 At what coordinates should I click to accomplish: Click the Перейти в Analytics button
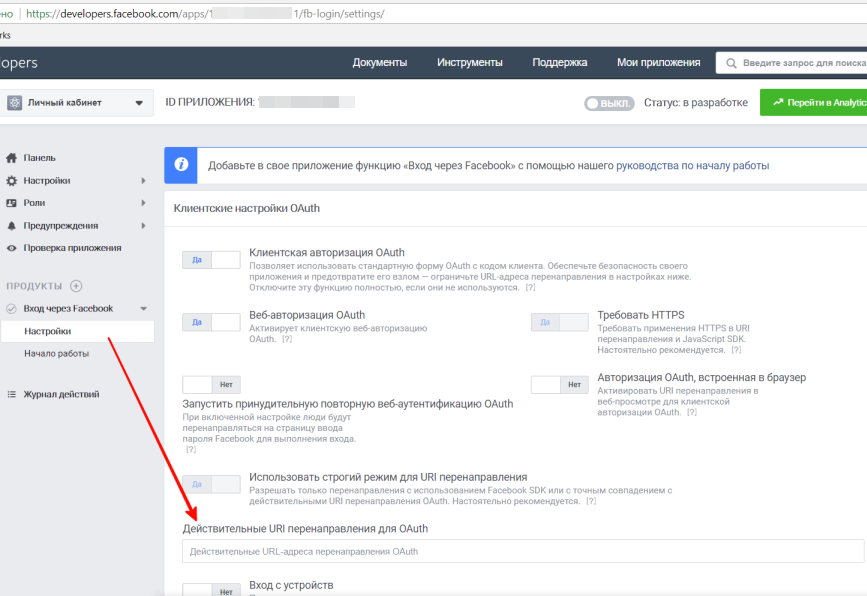813,102
